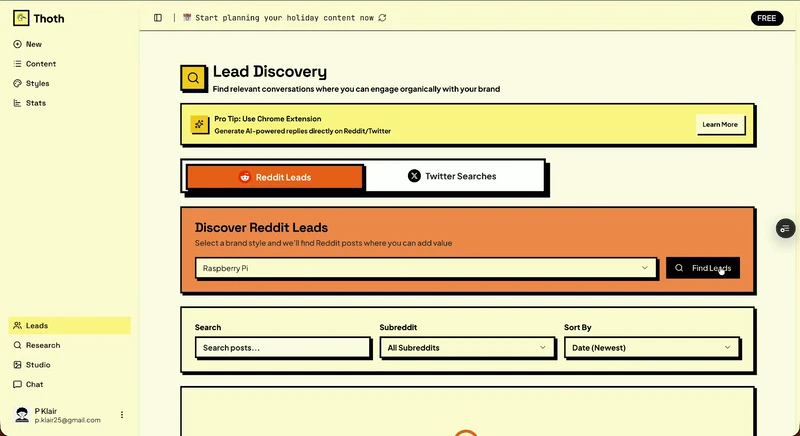Open the All Subreddits dropdown
Screen dimensions: 800x436
coord(467,348)
